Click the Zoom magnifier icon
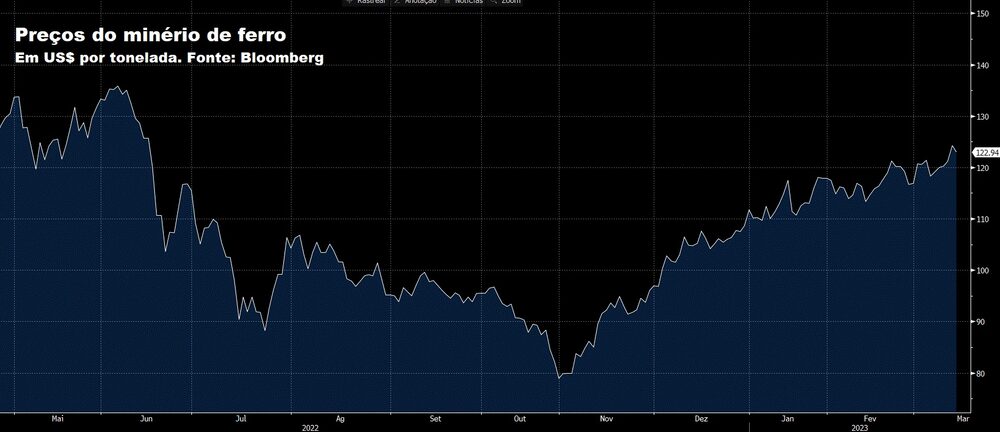Viewport: 1000px width, 432px height. tap(494, 3)
